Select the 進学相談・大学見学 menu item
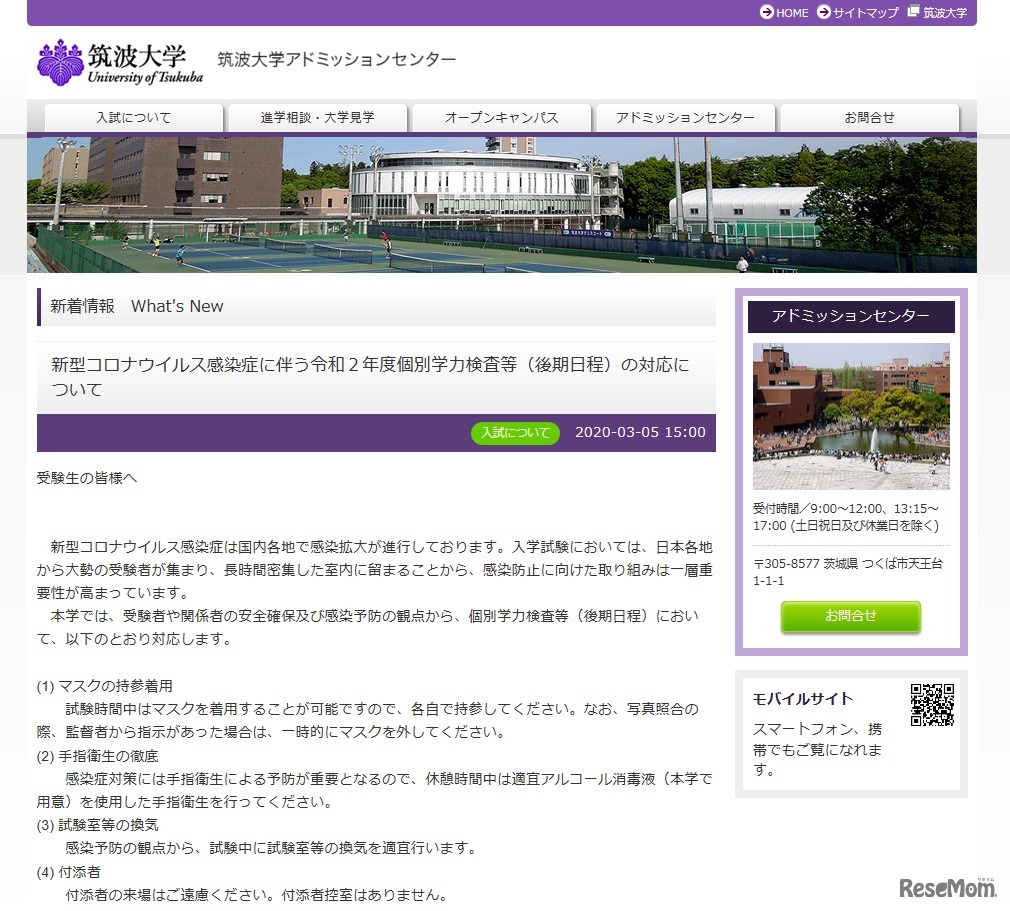This screenshot has width=1010, height=911. coord(316,117)
